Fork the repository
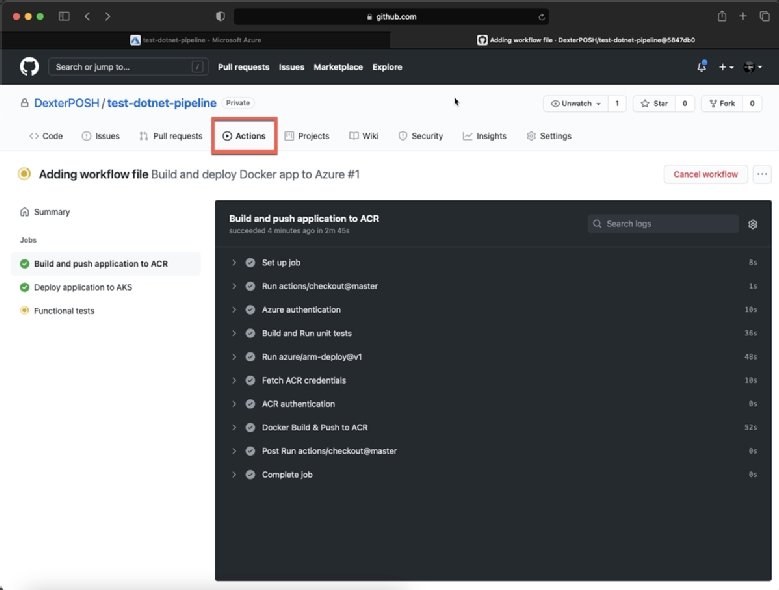 [722, 103]
